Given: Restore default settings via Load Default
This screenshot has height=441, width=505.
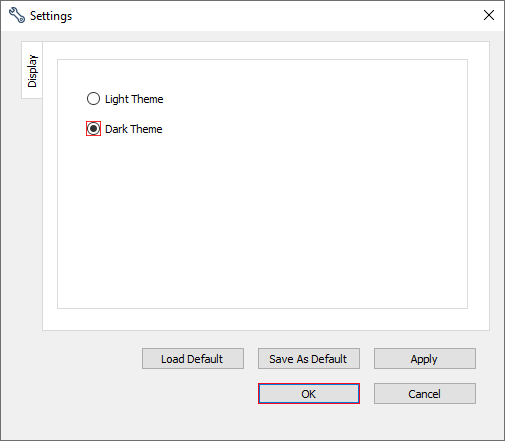Looking at the screenshot, I should 193,359.
